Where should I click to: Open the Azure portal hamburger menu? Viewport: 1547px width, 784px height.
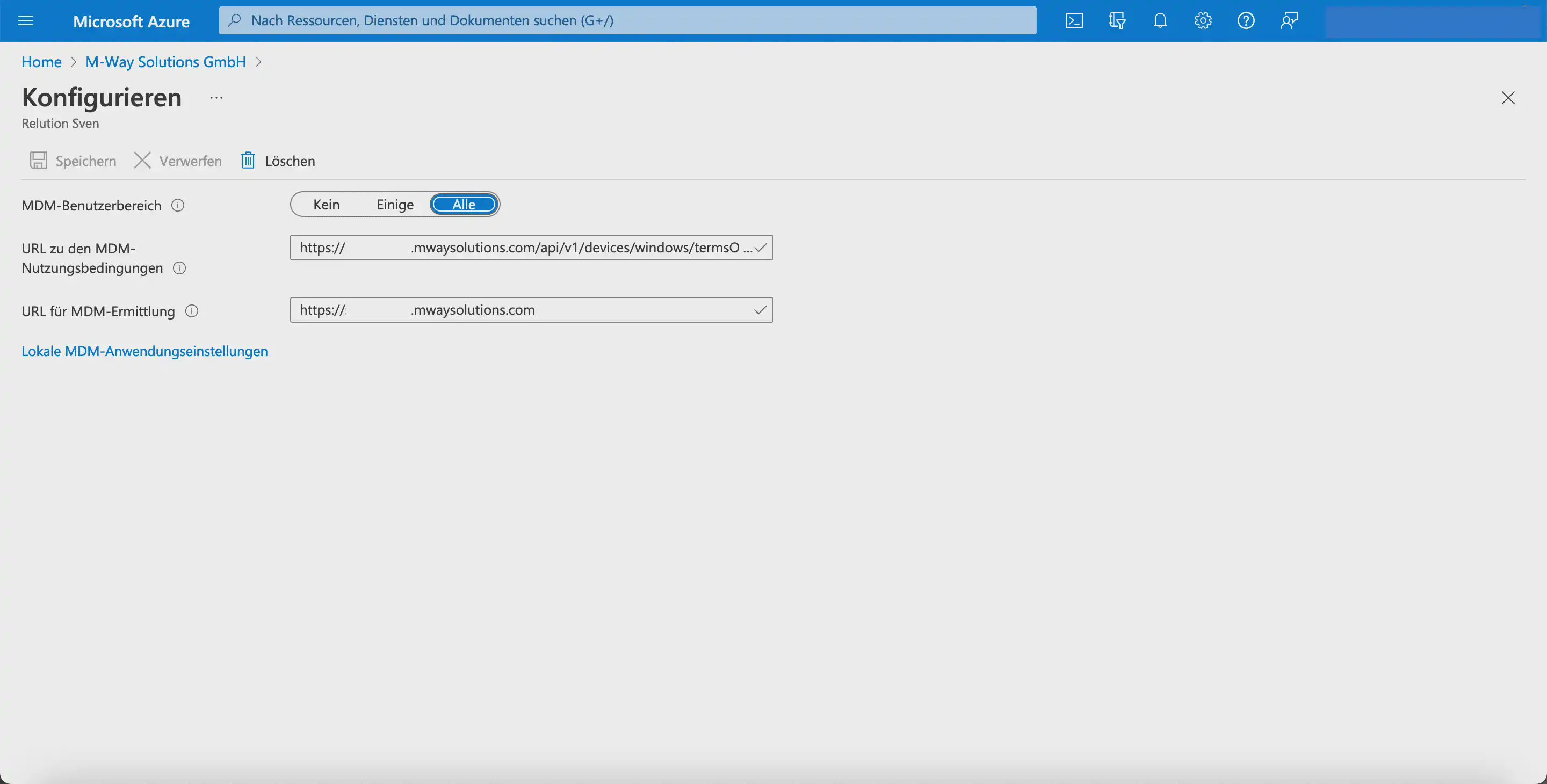(x=26, y=21)
